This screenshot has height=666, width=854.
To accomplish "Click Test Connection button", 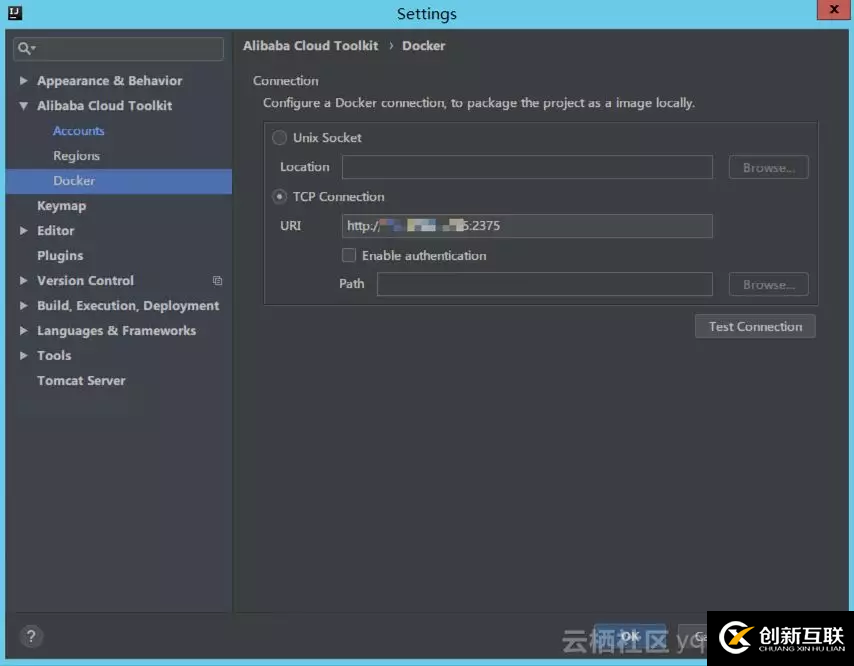I will click(x=755, y=327).
